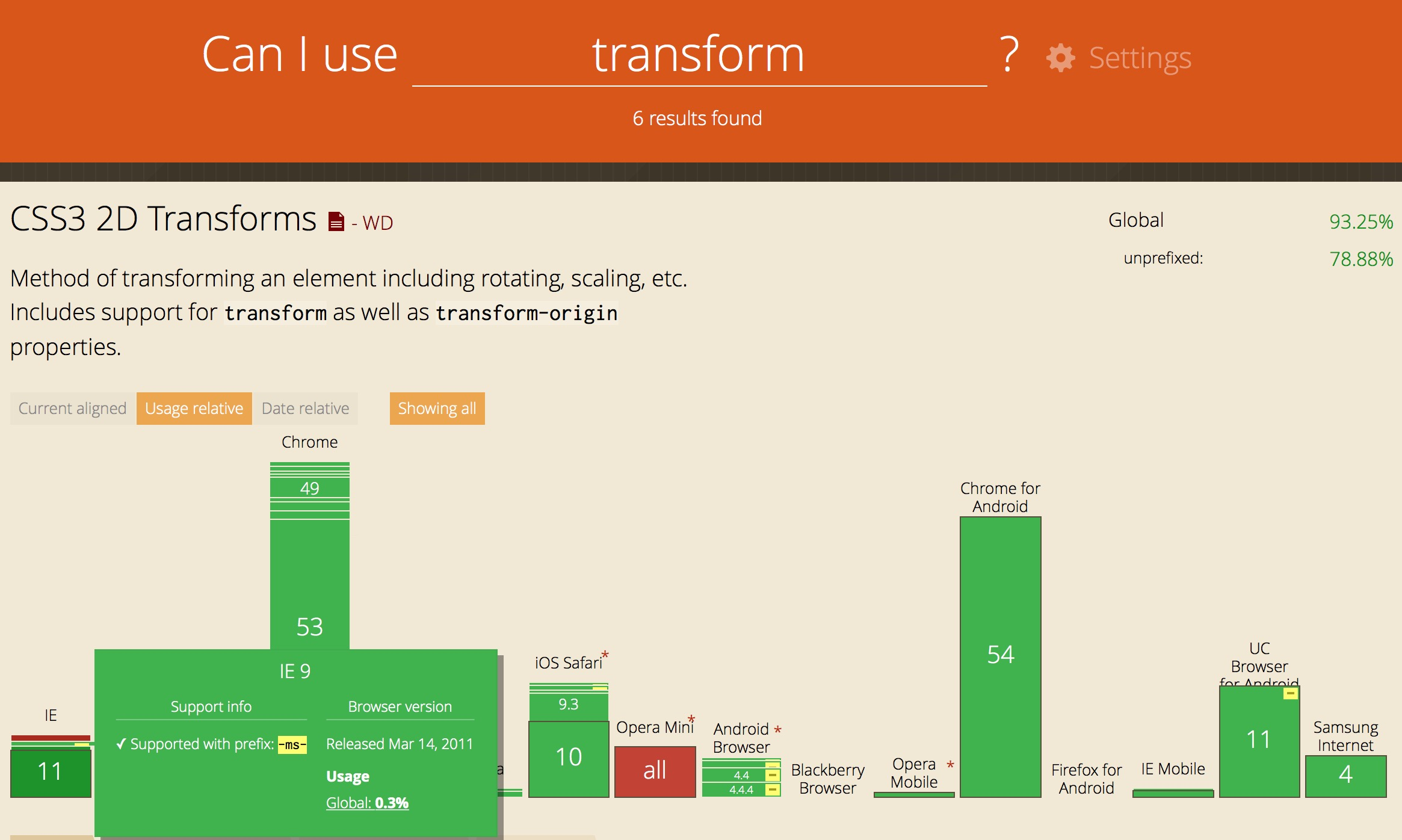Click Opera Mini red asterisk note
Screen dimensions: 1402x840
point(691,718)
